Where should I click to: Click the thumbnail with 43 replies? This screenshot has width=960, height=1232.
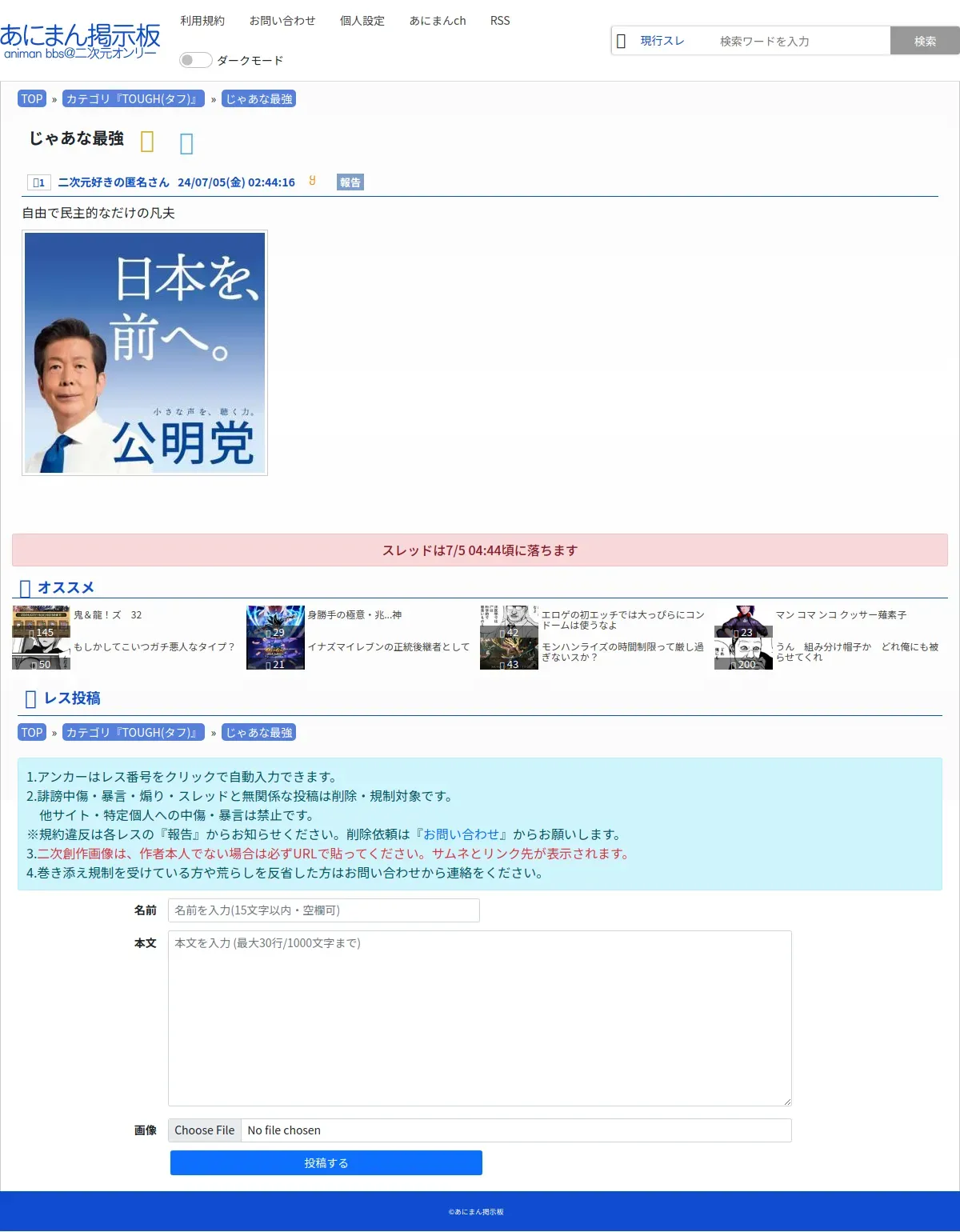point(509,654)
